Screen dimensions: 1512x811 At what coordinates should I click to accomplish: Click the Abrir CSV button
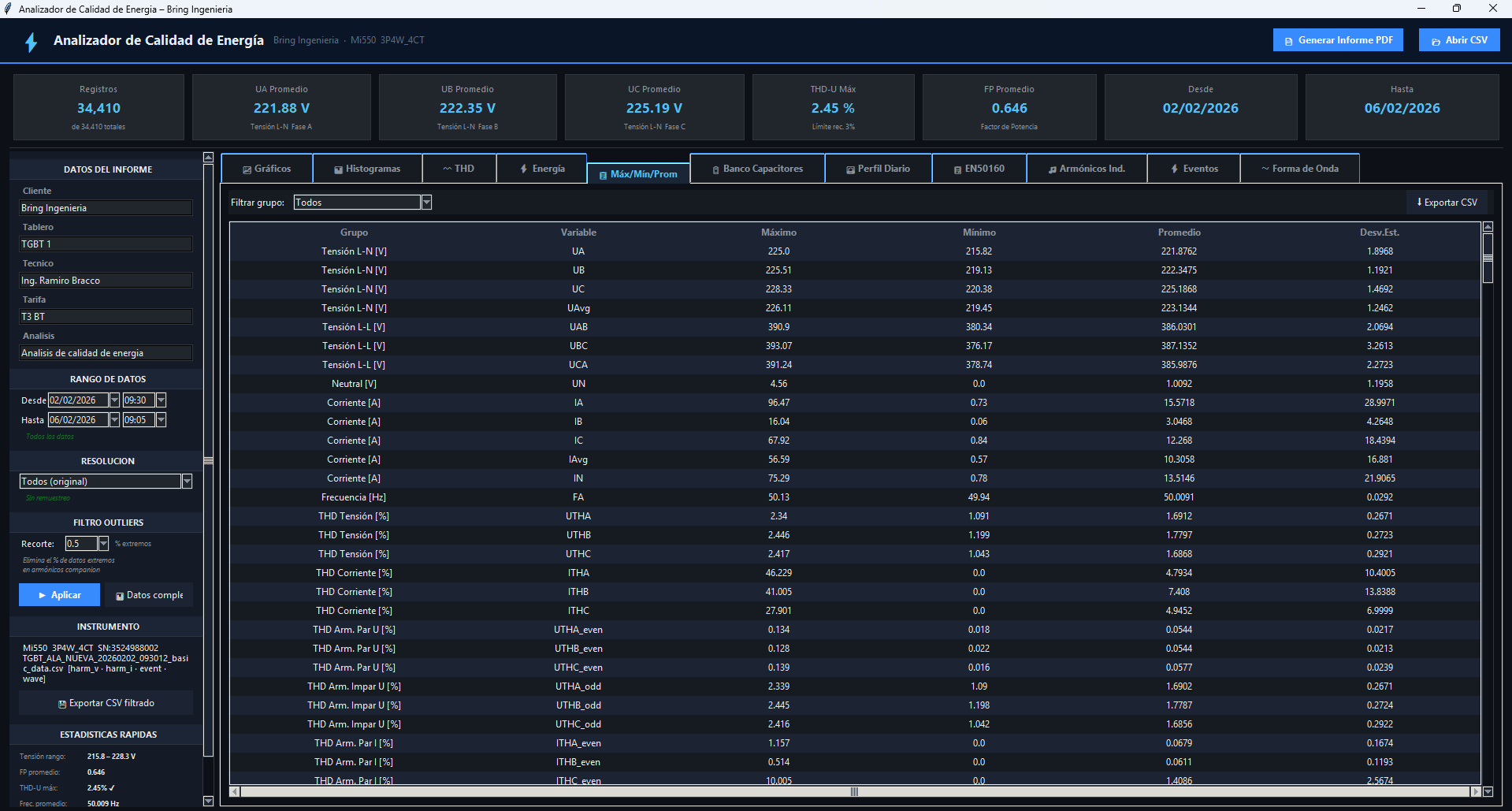1458,40
